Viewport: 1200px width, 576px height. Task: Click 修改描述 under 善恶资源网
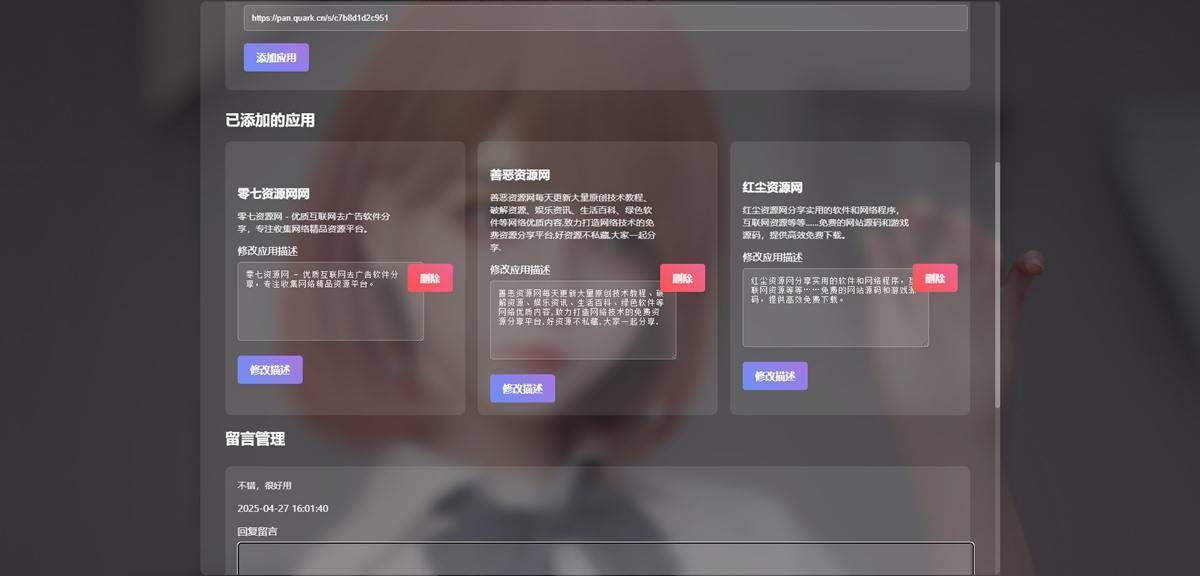[522, 389]
